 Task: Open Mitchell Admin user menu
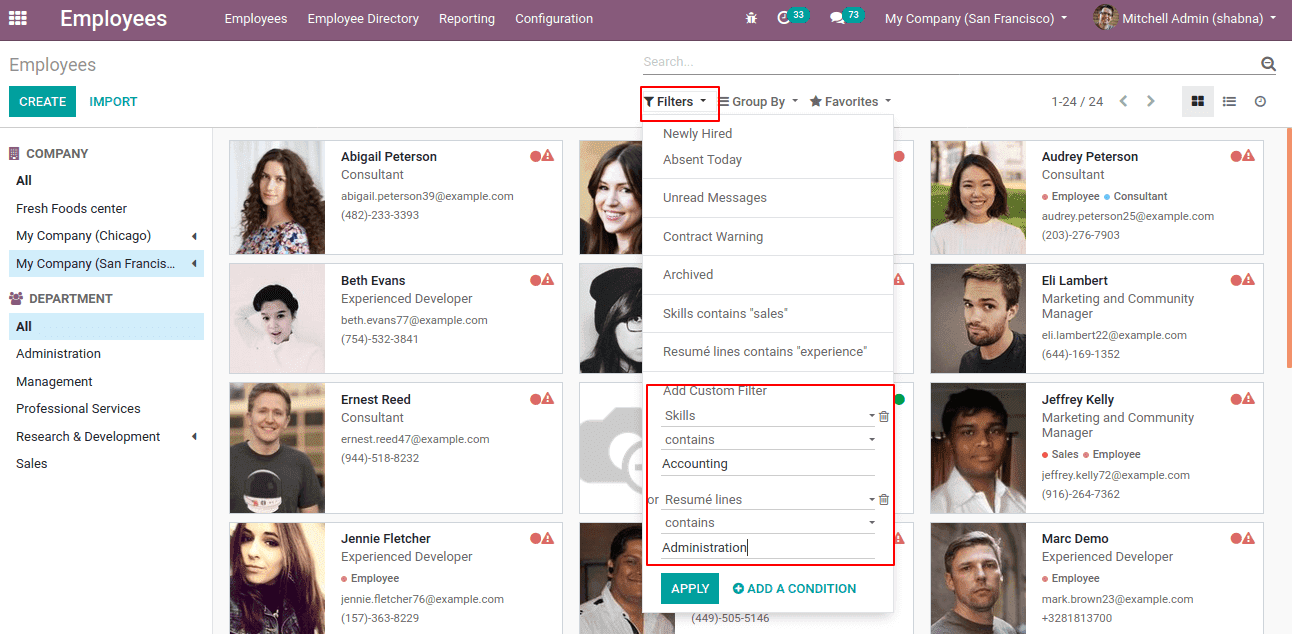(1185, 19)
